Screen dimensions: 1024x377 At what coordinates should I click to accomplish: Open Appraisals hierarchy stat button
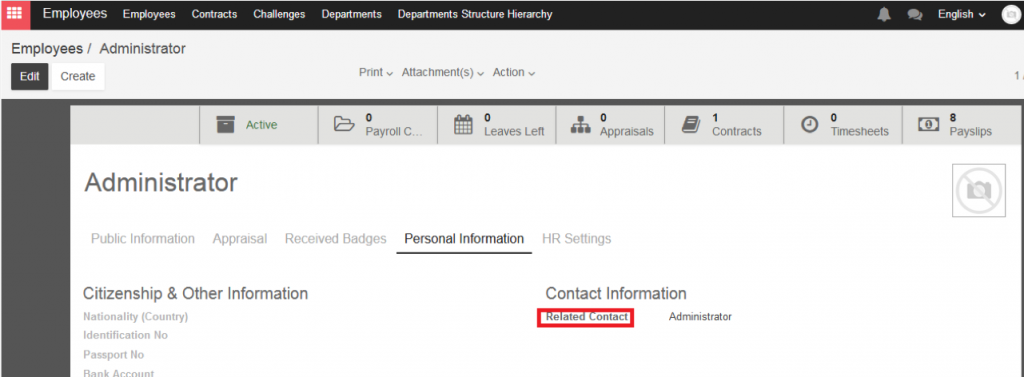click(x=611, y=125)
